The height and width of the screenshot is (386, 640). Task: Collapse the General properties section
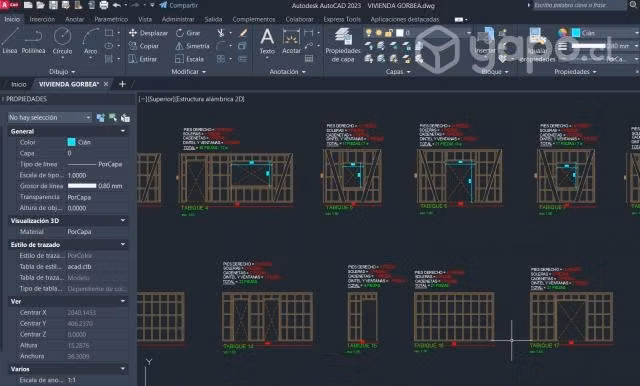[x=123, y=131]
